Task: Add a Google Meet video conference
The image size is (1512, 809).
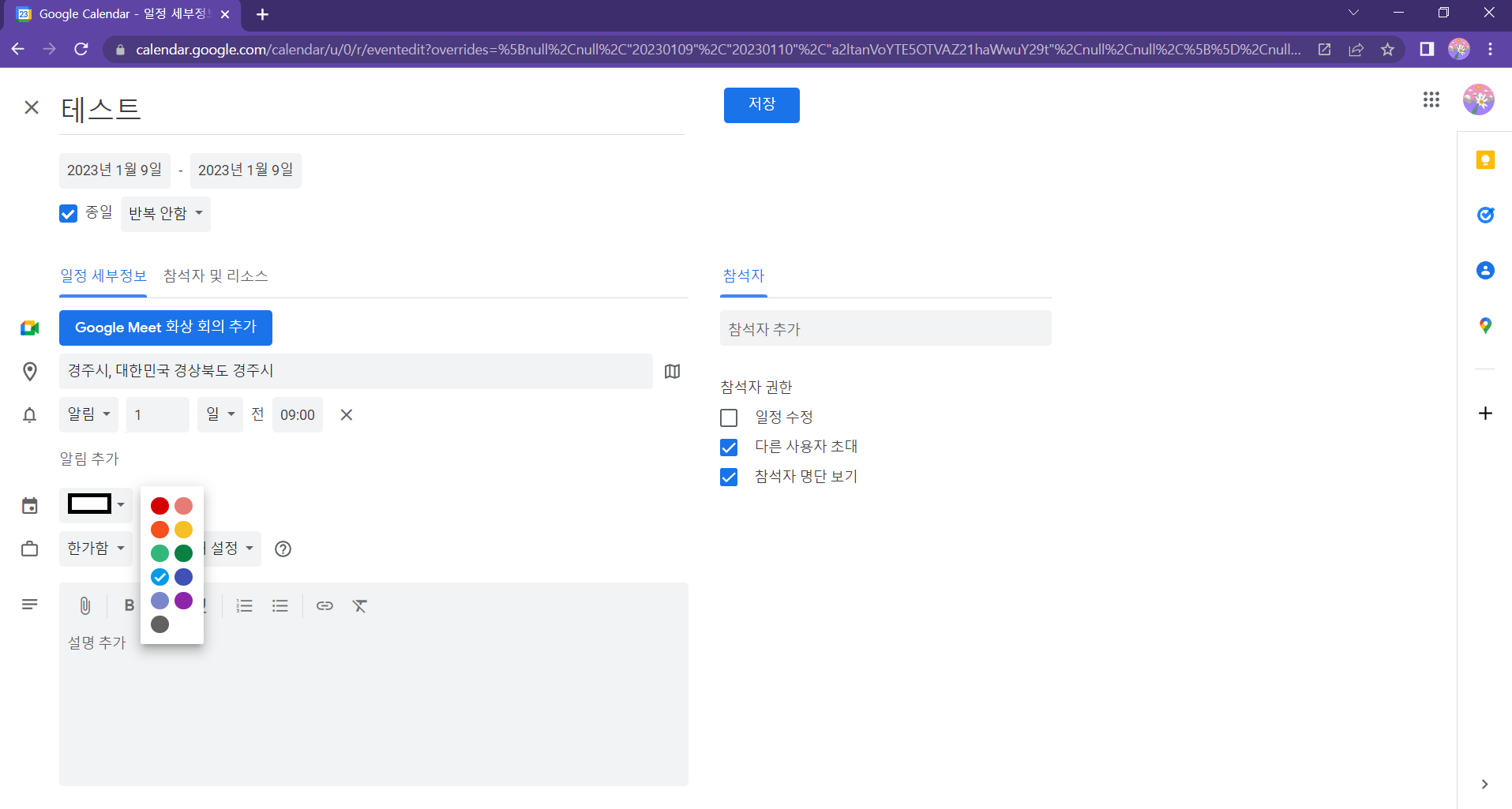Action: point(166,328)
